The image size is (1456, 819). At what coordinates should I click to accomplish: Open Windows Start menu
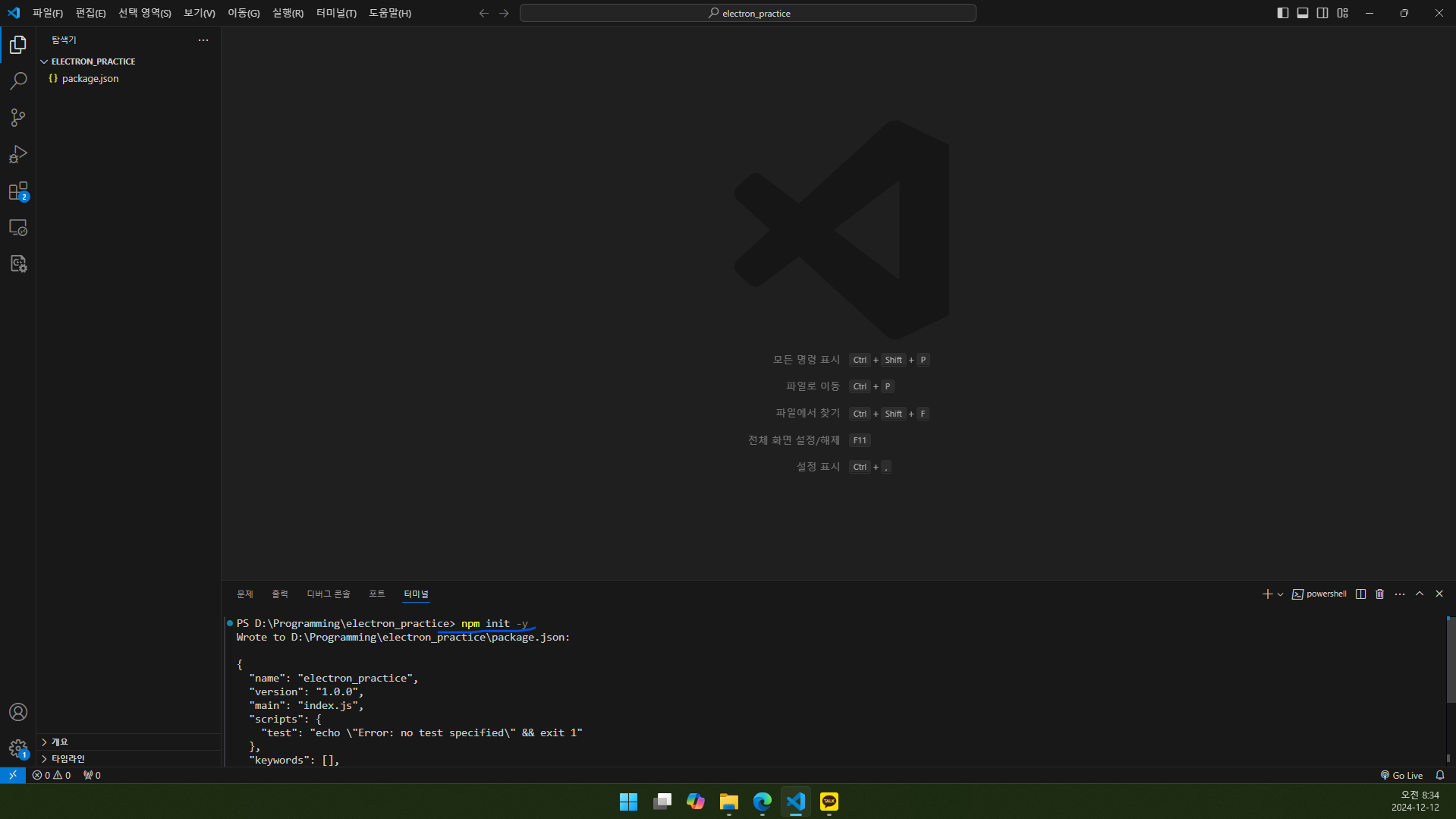(x=629, y=802)
